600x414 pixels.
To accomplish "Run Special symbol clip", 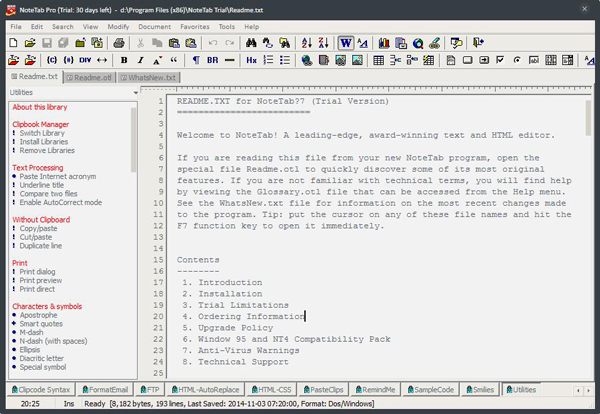I will [x=43, y=367].
